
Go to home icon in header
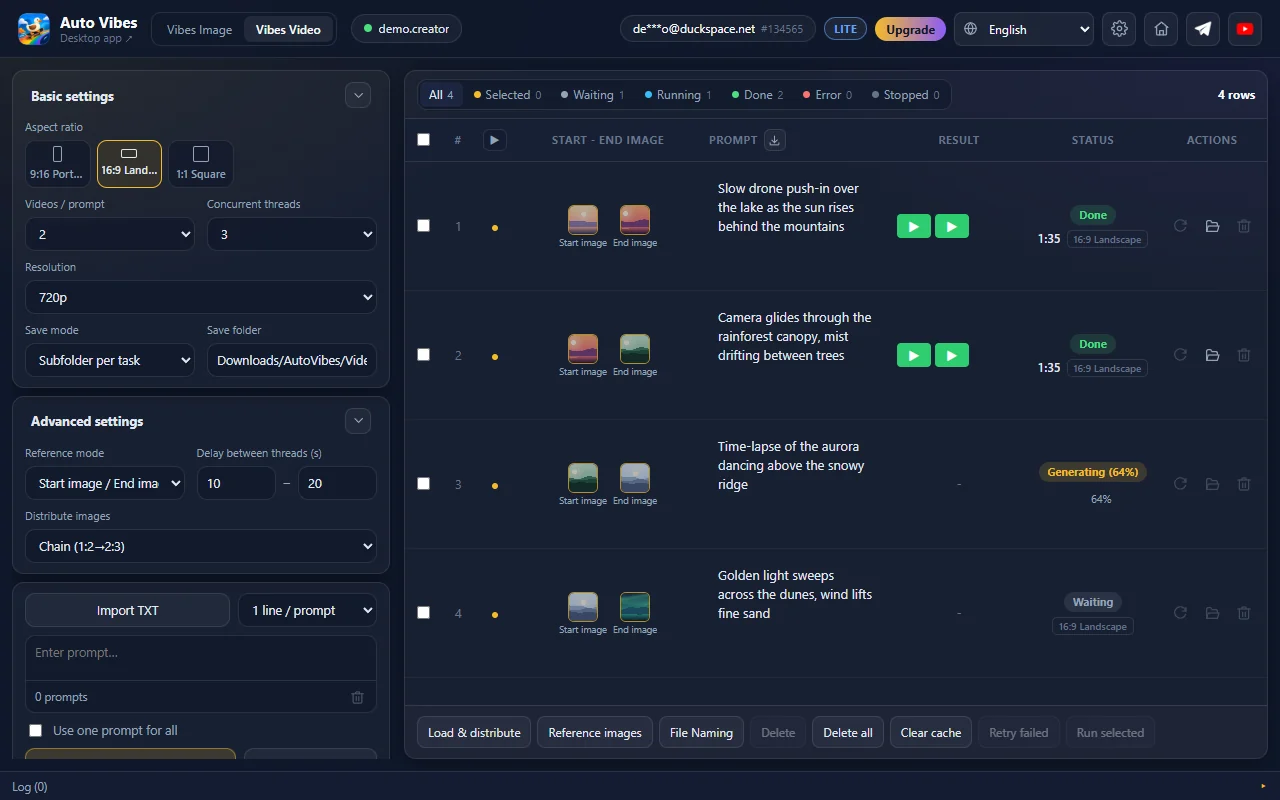coord(1161,29)
